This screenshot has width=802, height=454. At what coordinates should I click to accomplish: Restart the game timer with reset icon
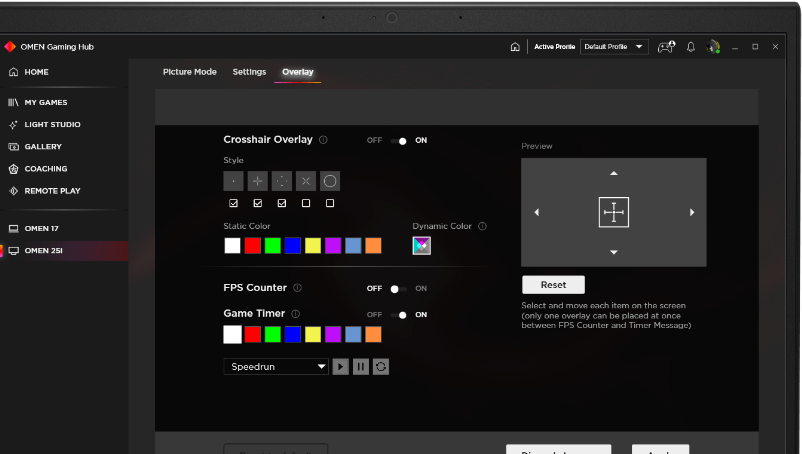coord(381,367)
